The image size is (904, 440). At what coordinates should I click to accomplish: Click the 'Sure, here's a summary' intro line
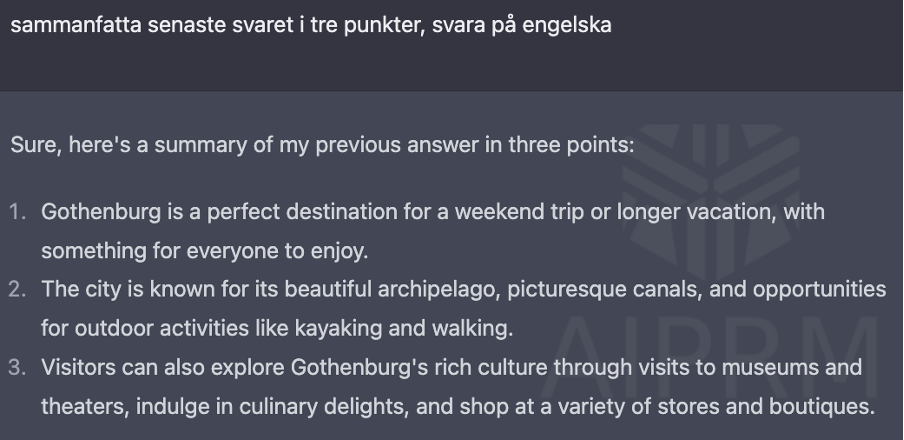[x=322, y=145]
